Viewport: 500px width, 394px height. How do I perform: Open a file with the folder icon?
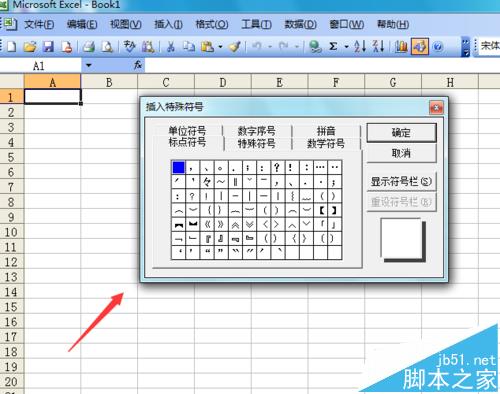point(30,47)
